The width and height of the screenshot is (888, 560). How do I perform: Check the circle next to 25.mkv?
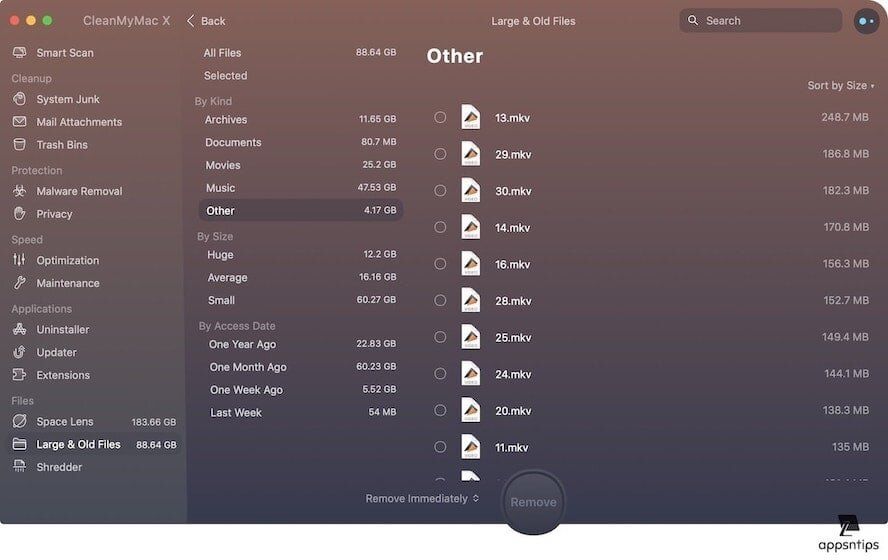(x=440, y=337)
